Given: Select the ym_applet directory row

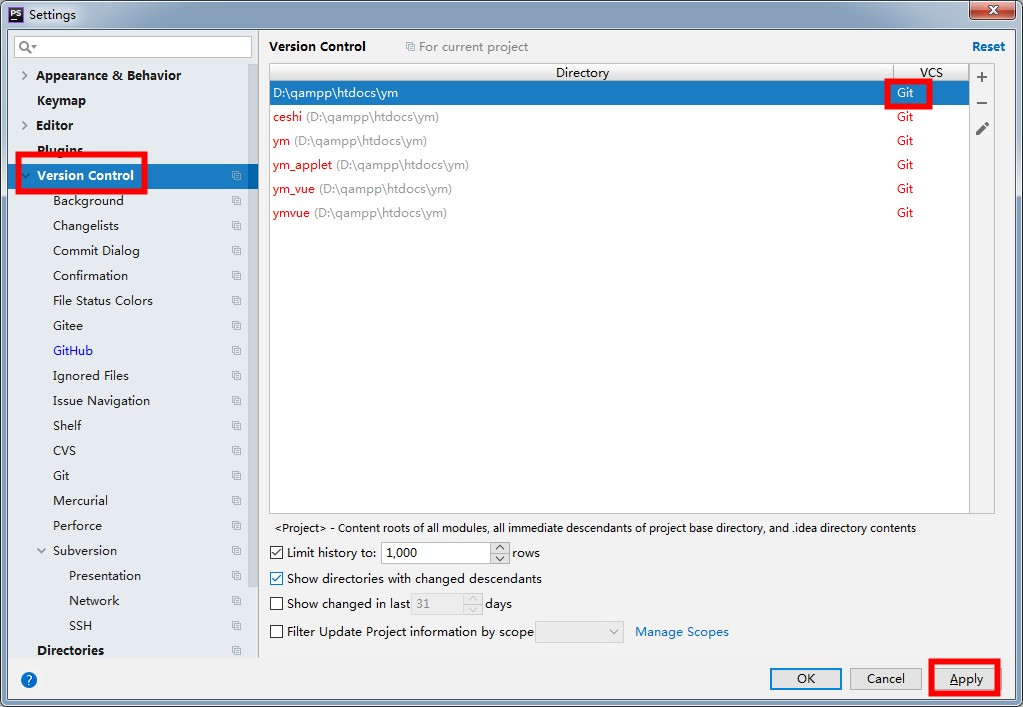Looking at the screenshot, I should pos(619,165).
